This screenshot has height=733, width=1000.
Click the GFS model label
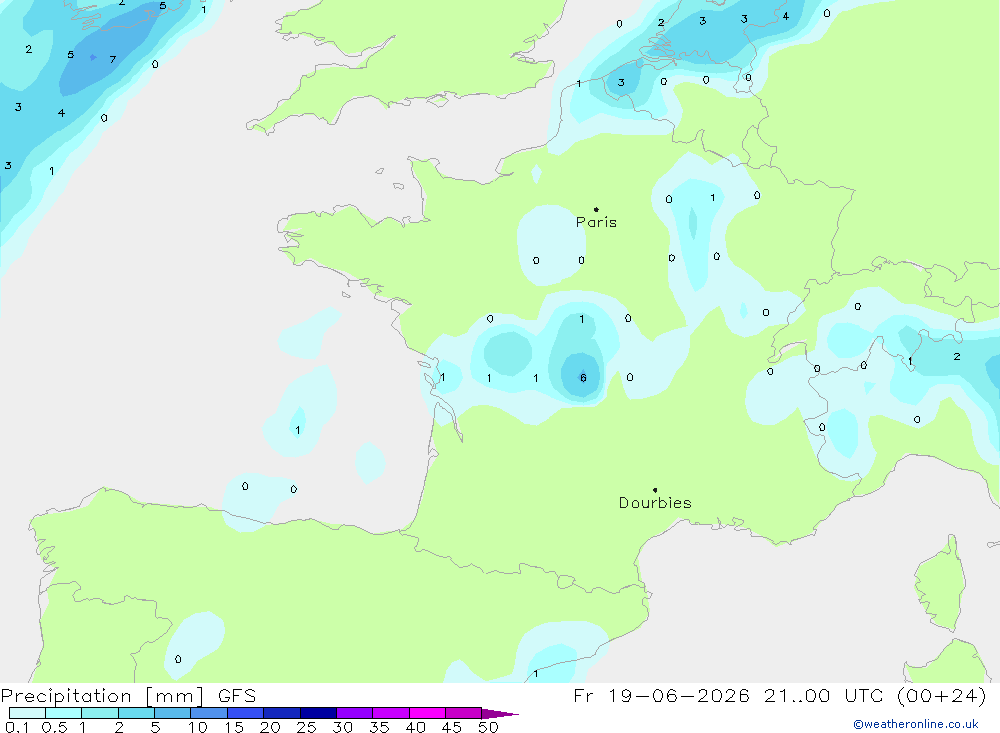pyautogui.click(x=237, y=696)
